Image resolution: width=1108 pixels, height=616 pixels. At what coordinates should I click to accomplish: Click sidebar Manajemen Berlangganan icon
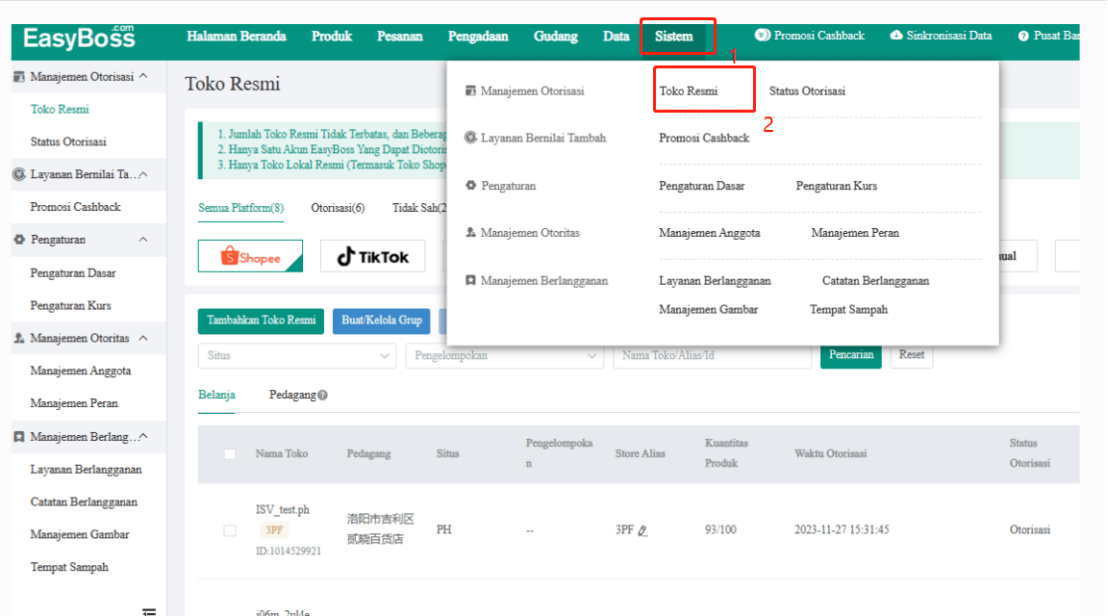pyautogui.click(x=19, y=437)
